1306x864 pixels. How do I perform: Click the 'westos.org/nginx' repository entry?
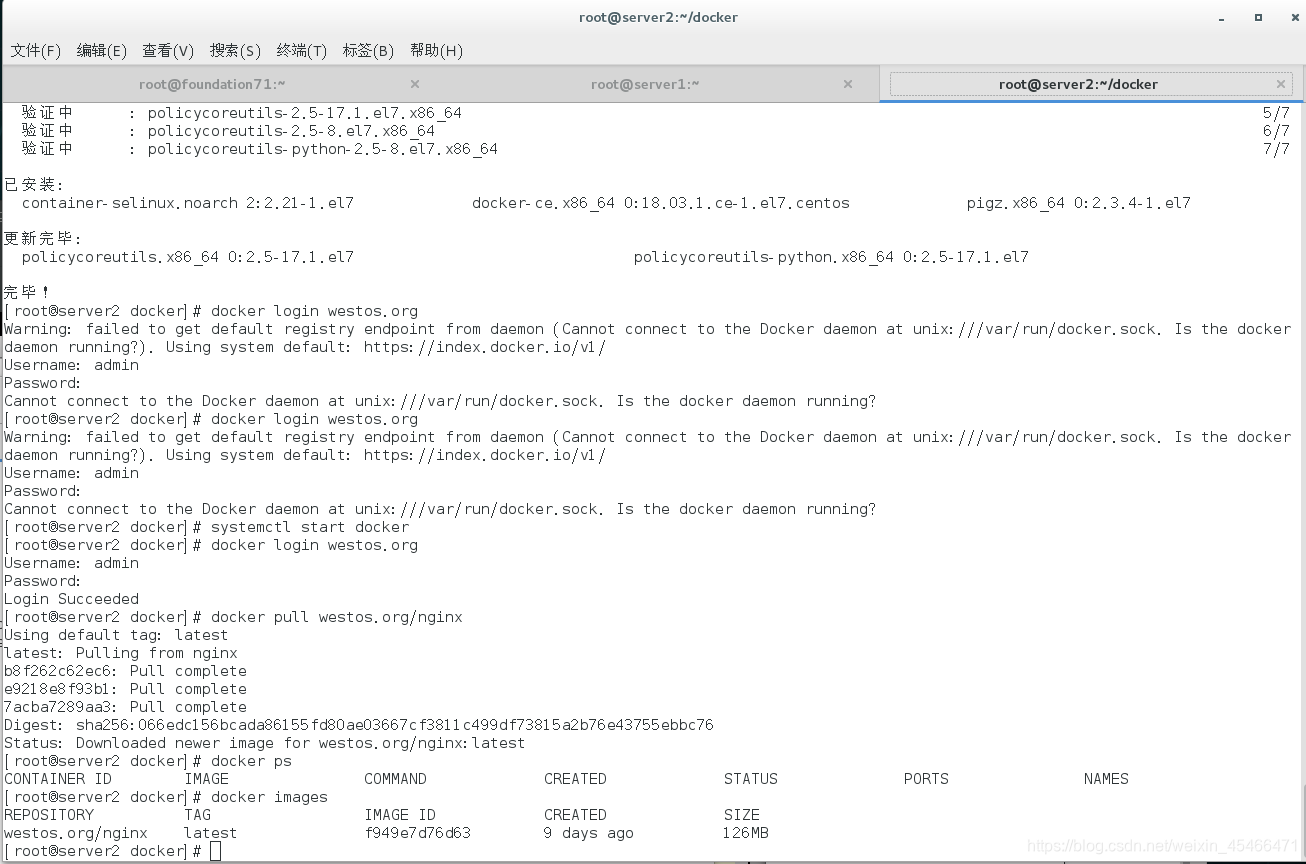coord(76,833)
